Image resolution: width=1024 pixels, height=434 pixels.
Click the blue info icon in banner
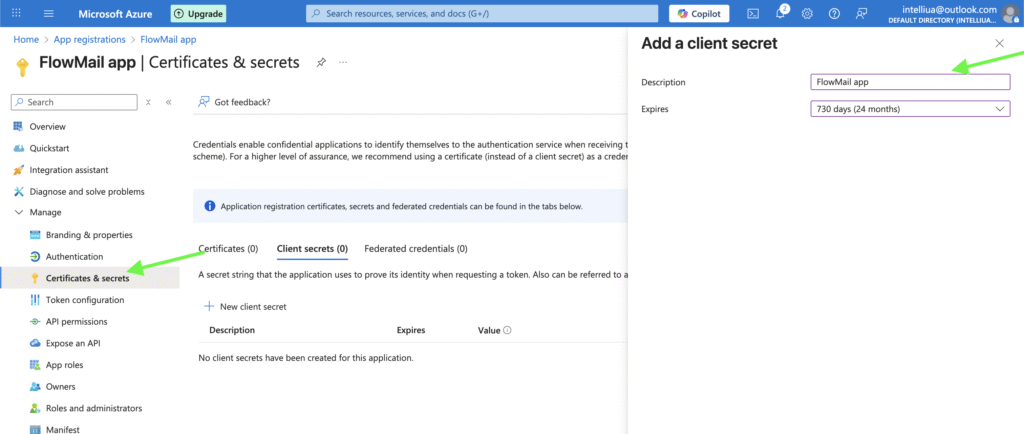210,206
